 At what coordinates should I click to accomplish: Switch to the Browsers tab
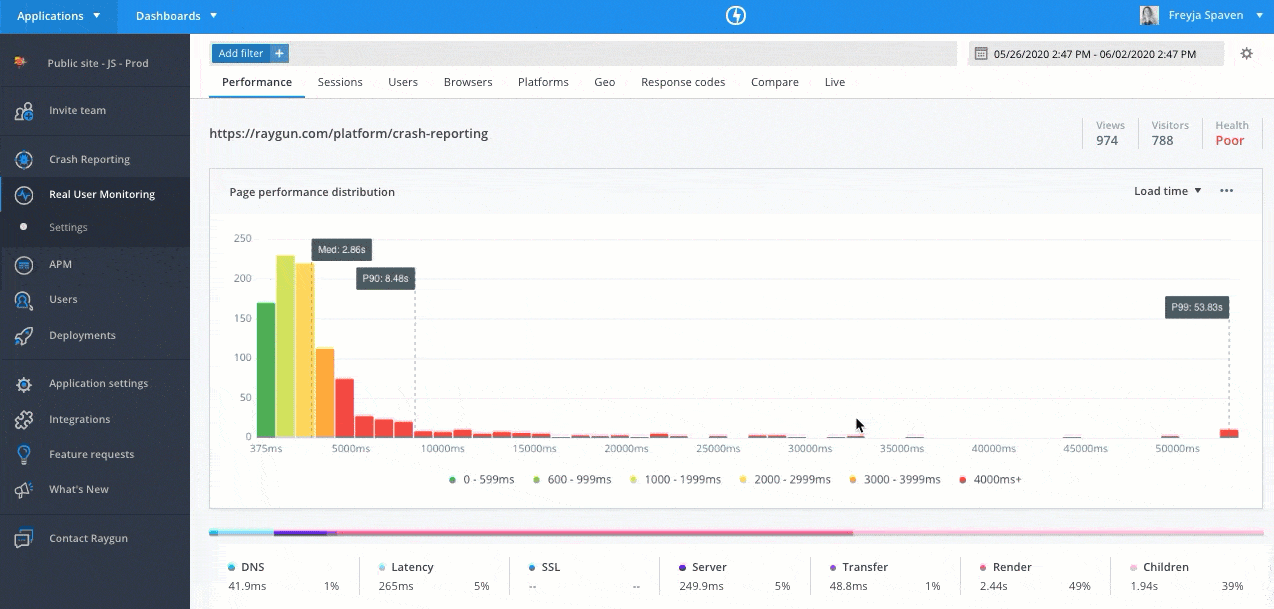tap(468, 82)
